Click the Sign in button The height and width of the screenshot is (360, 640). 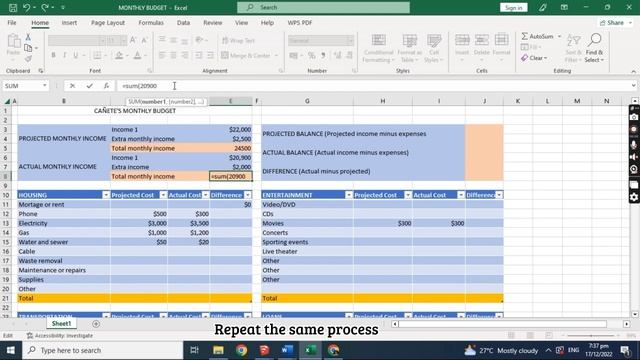[513, 7]
